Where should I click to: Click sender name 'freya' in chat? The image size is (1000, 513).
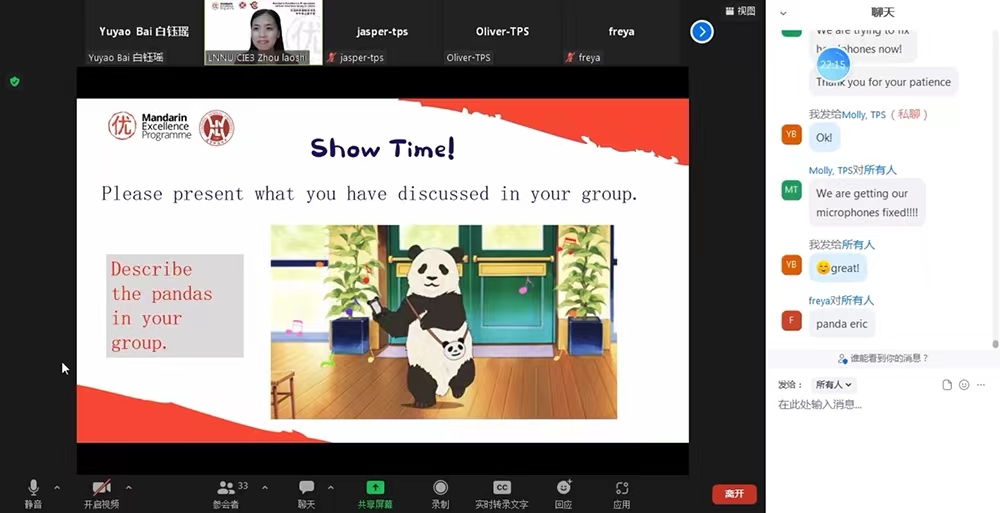(819, 301)
